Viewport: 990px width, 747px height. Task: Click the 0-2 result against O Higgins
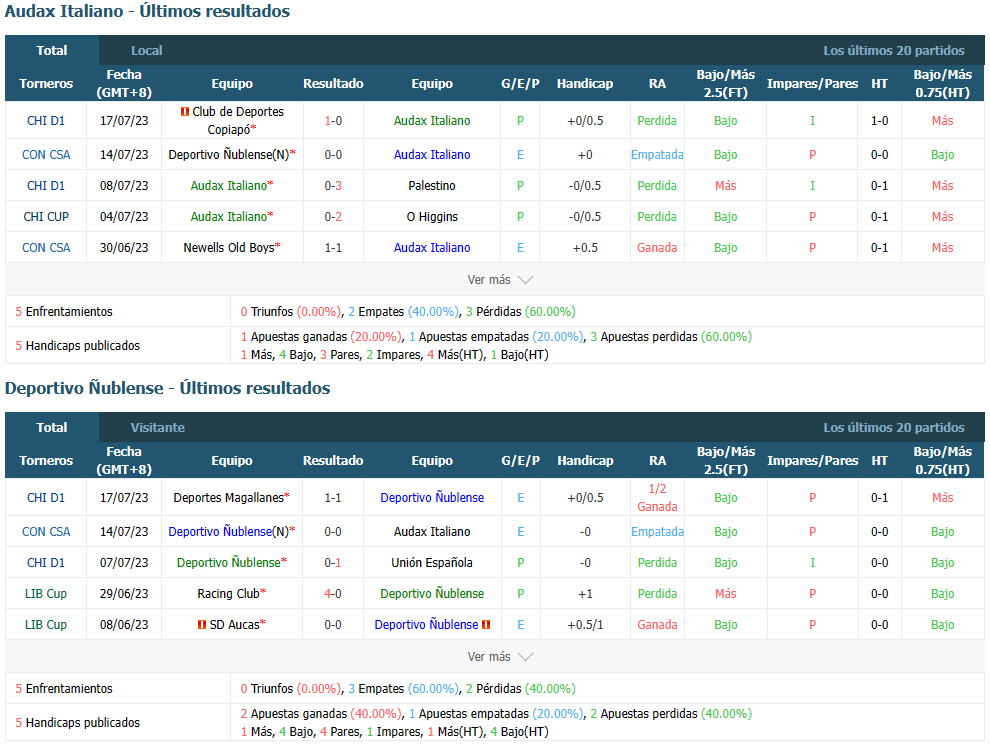point(333,217)
